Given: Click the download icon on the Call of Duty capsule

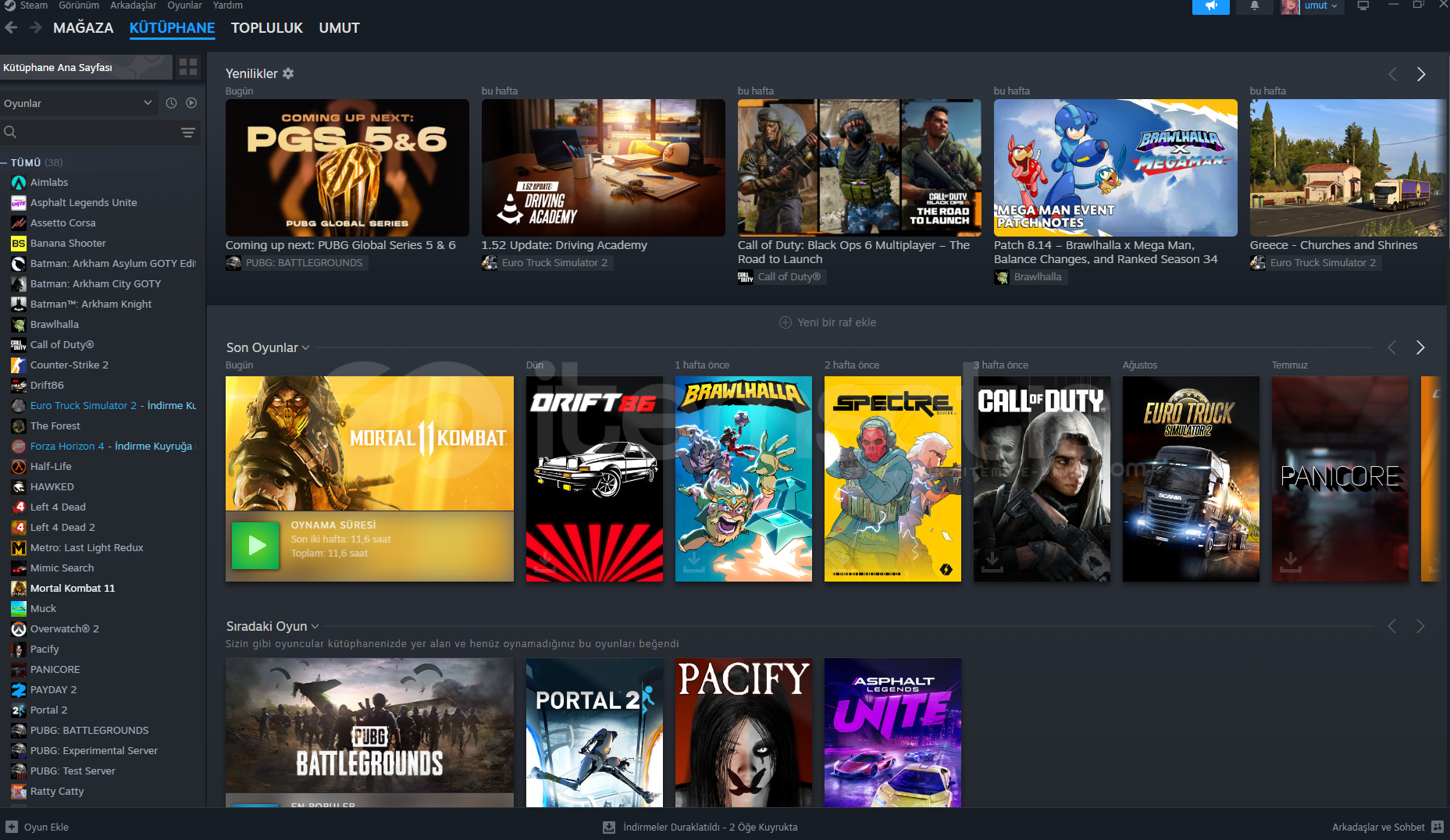Looking at the screenshot, I should [992, 561].
